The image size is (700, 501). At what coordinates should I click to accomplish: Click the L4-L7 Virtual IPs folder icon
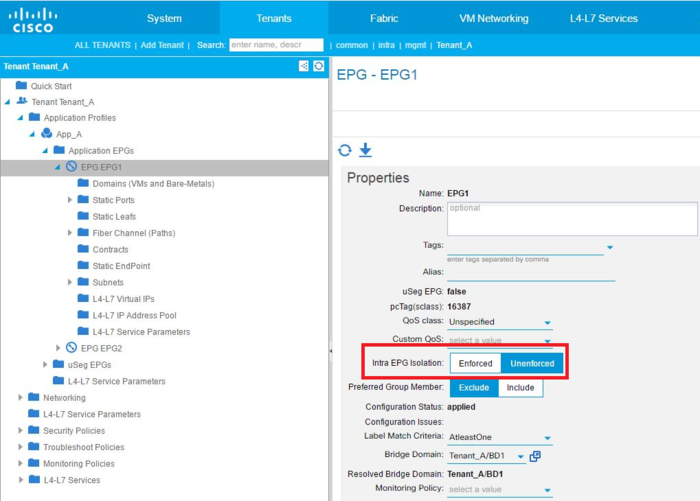point(83,298)
